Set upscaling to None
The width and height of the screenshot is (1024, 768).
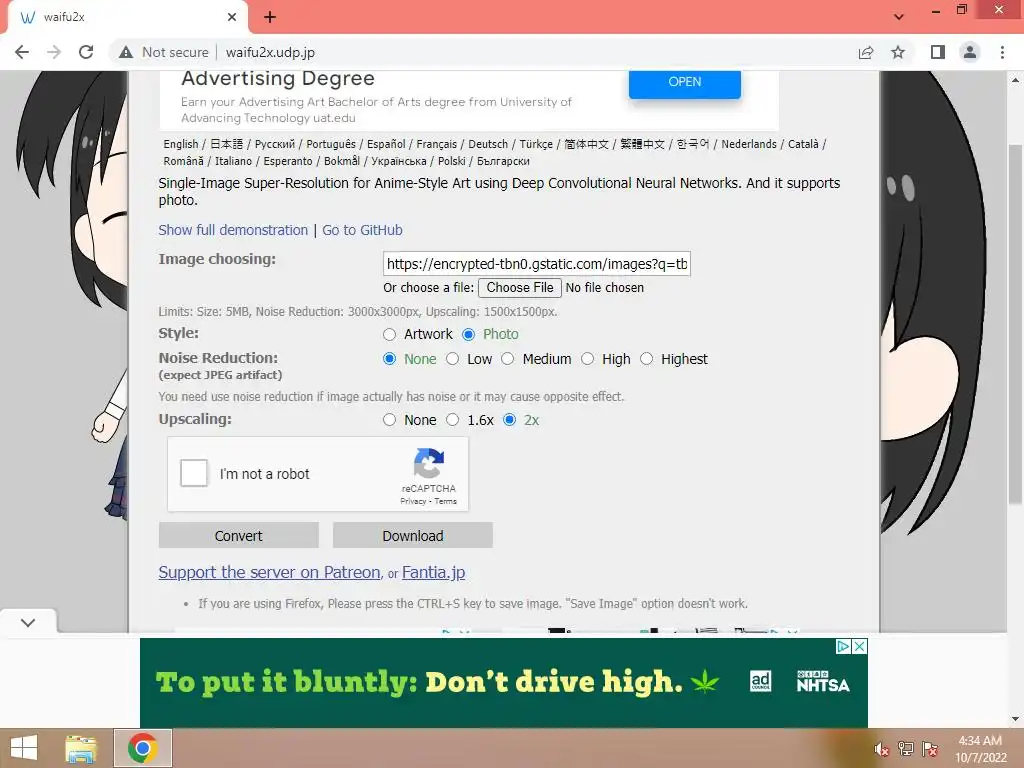[x=390, y=420]
